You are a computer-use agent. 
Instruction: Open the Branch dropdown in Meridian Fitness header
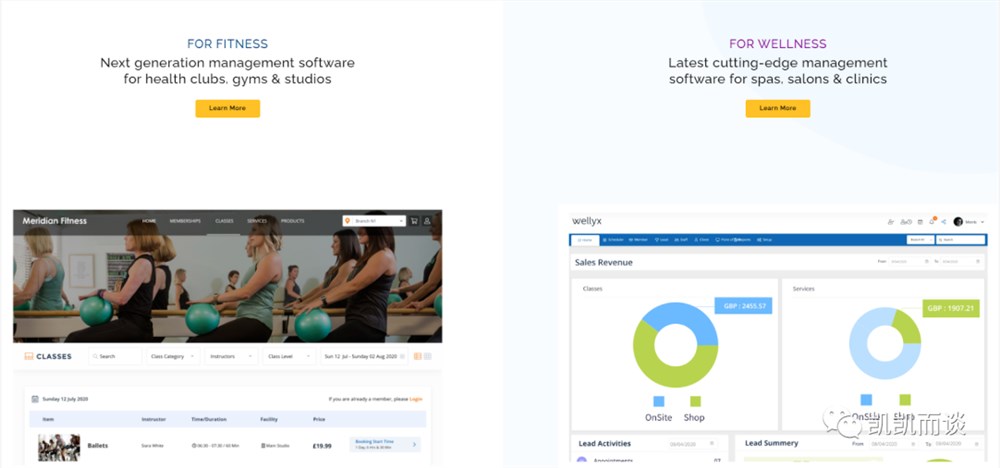click(374, 221)
